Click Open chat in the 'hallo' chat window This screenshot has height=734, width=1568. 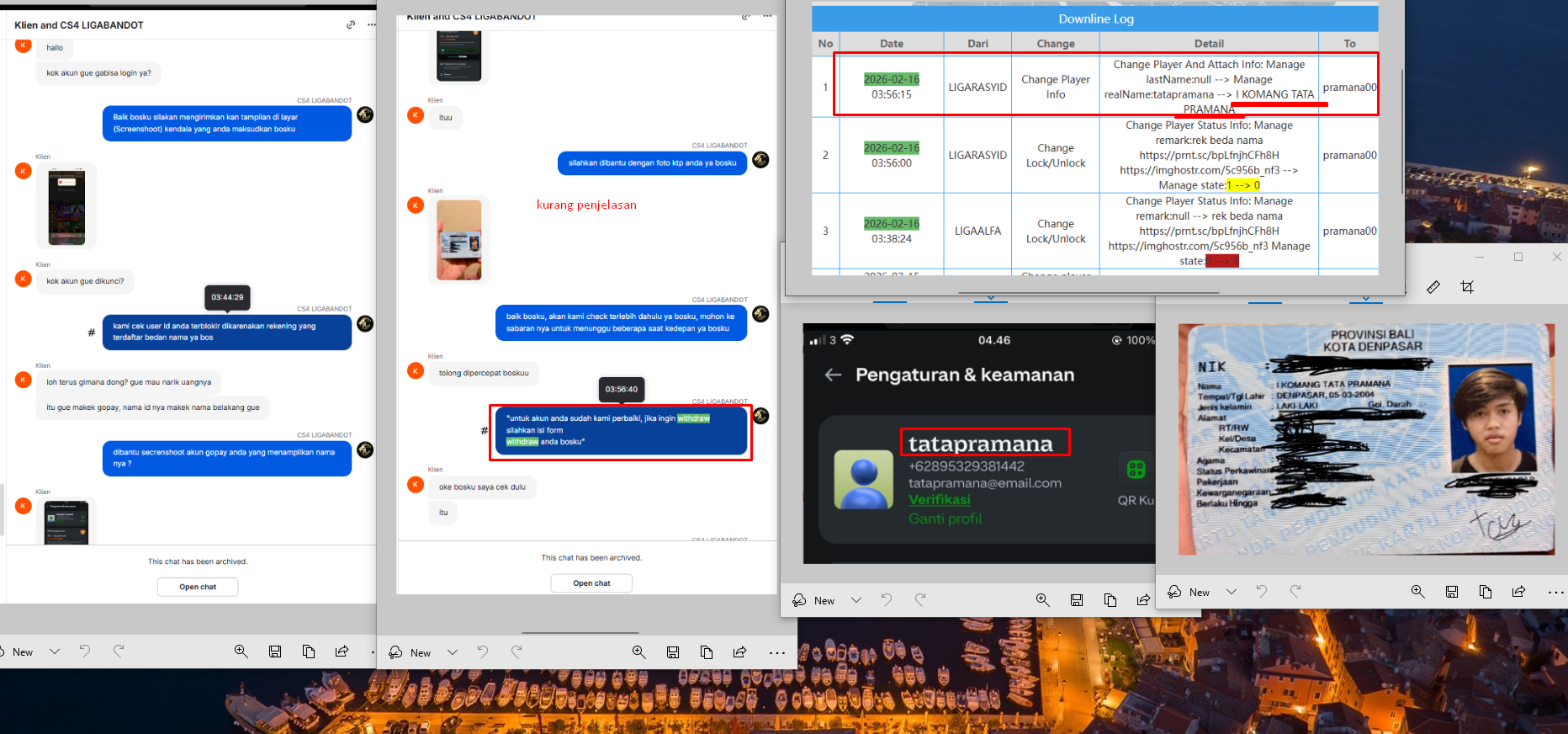point(198,587)
